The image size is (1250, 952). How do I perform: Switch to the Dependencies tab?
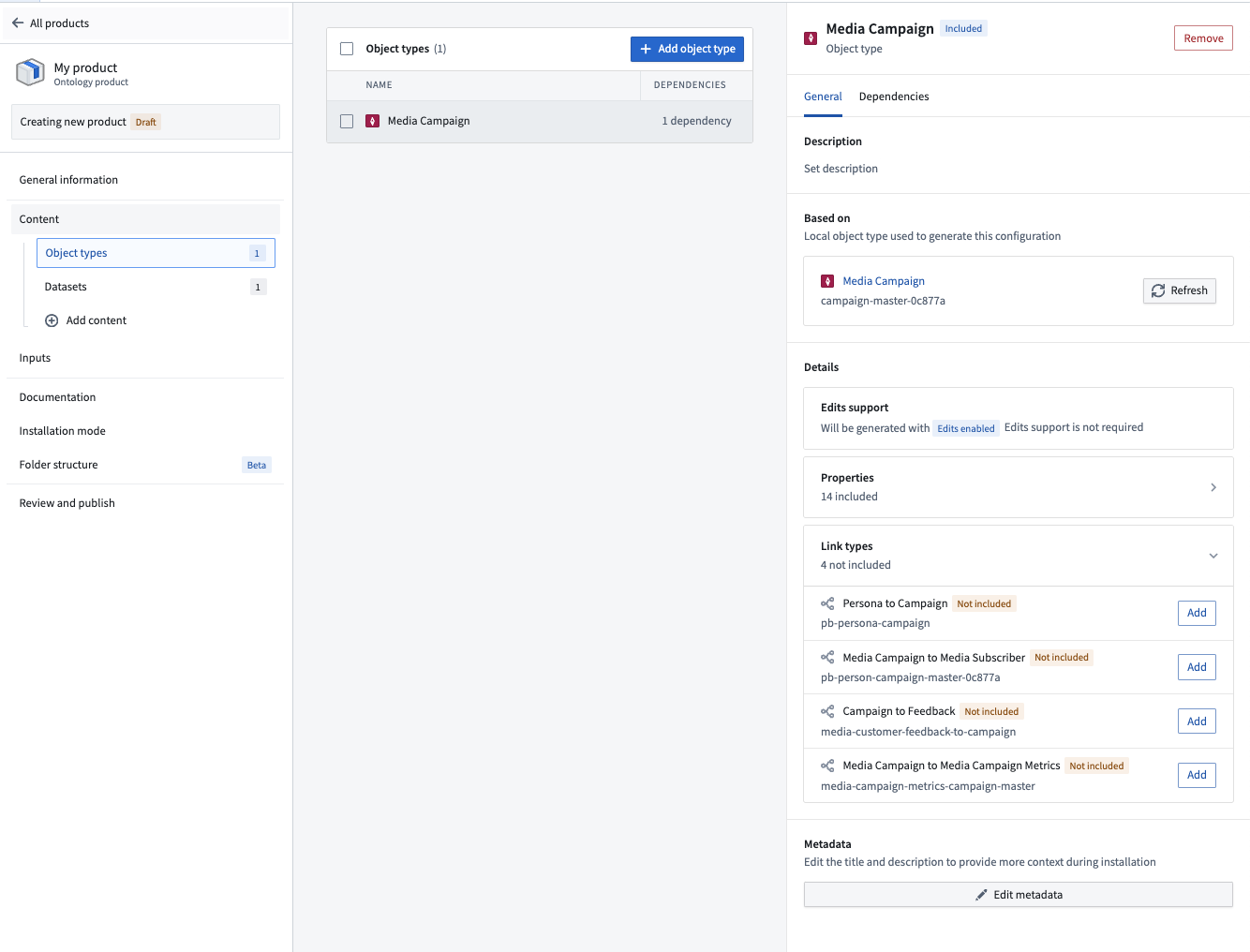(x=894, y=97)
